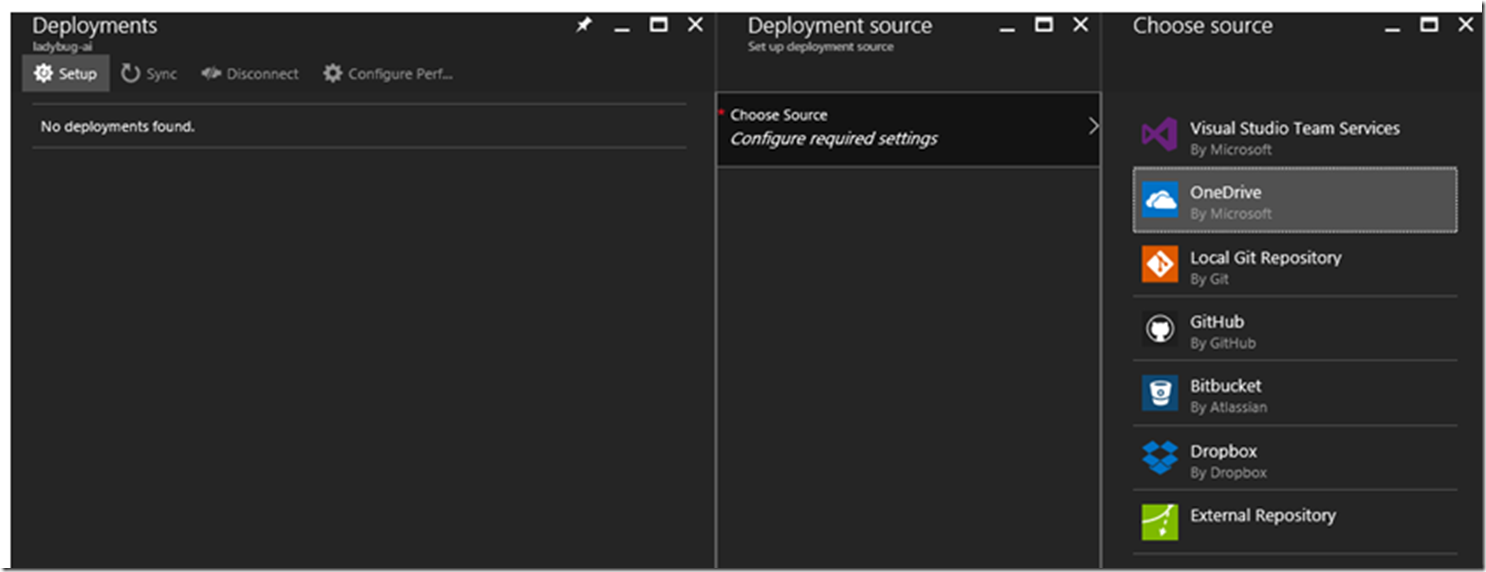Maximize the Deployments blade
Screen dimensions: 1486x572
click(658, 25)
